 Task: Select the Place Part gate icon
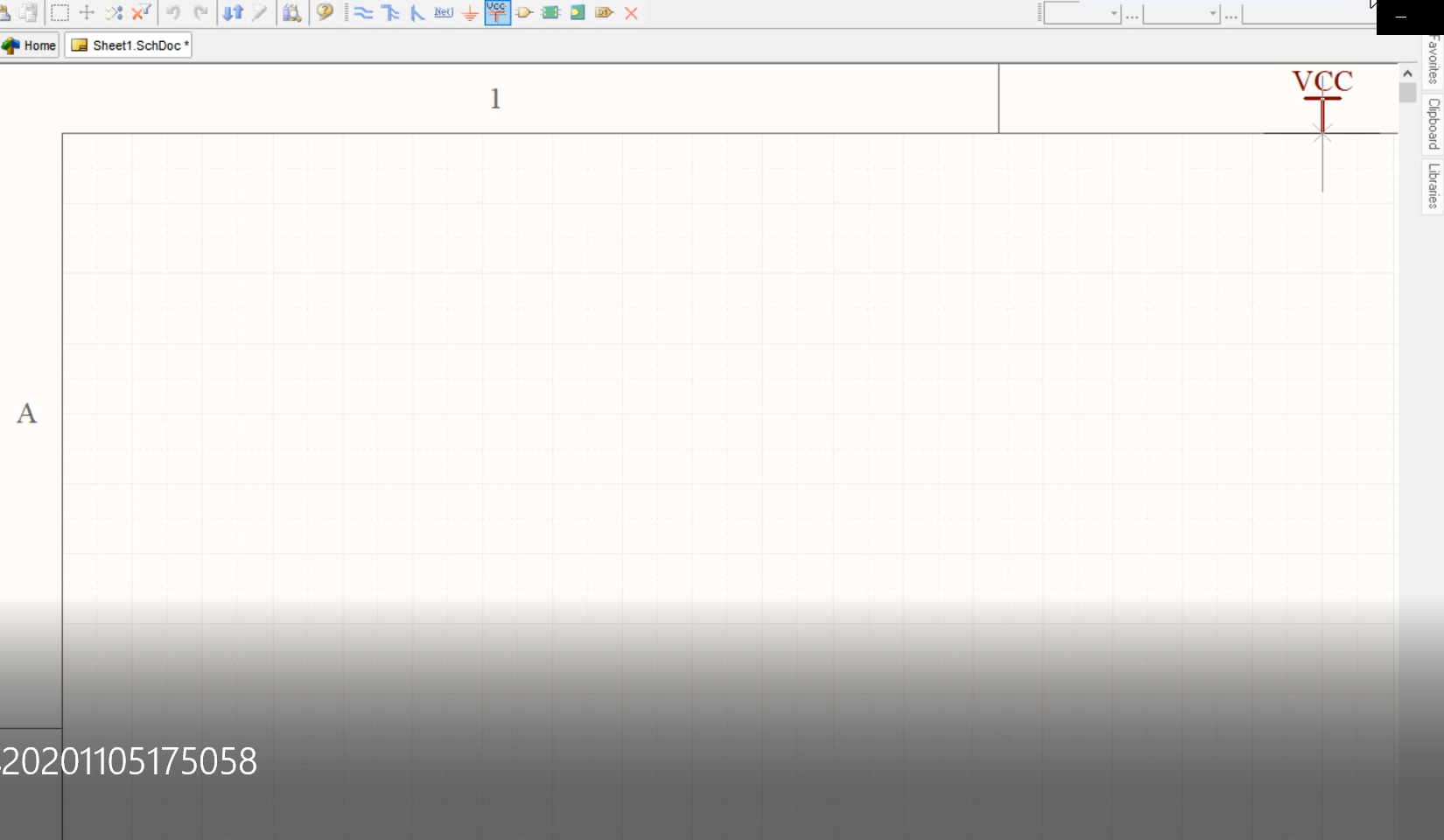[x=524, y=13]
